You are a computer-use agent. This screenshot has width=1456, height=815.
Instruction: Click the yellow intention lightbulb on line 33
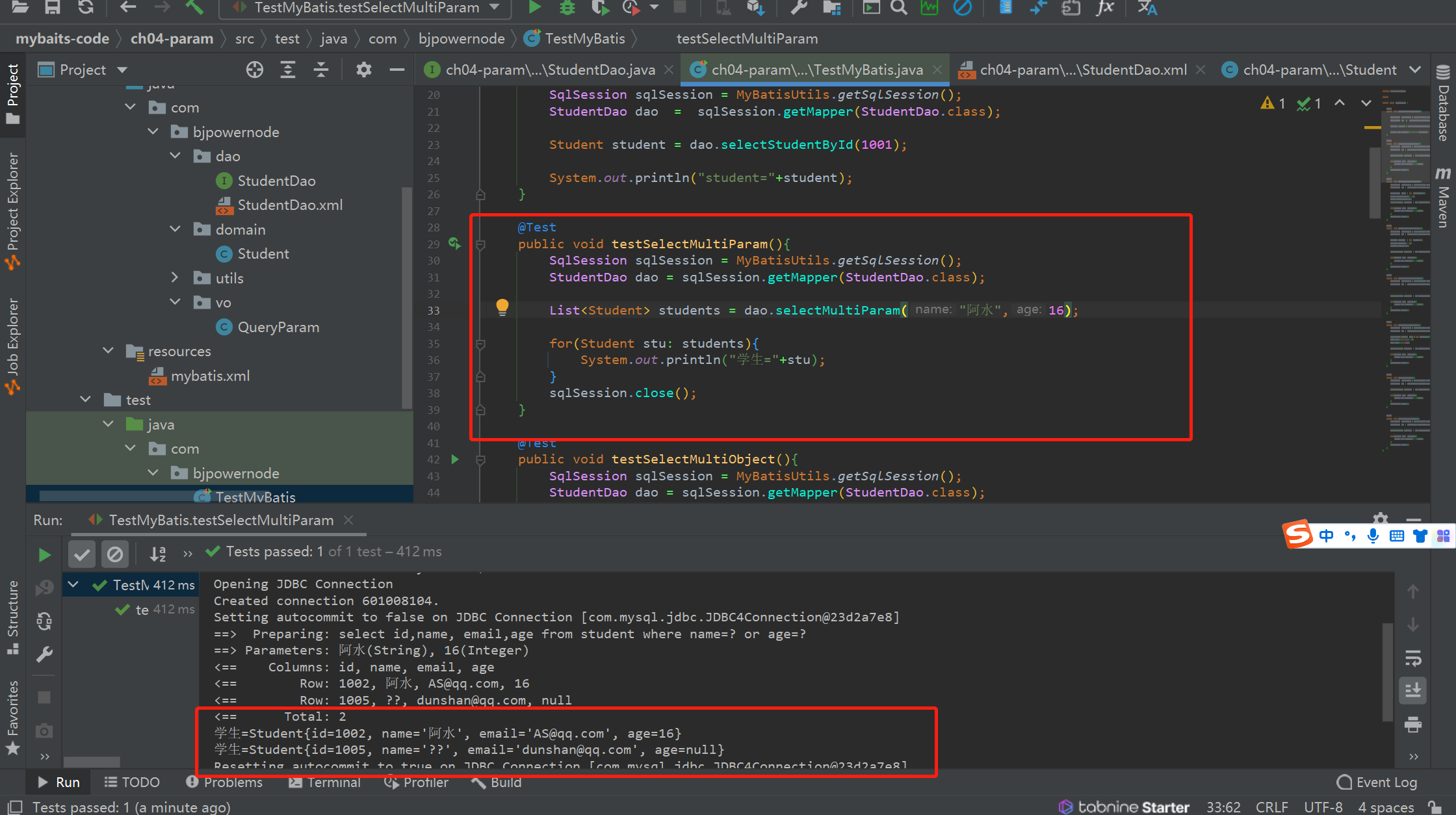pyautogui.click(x=502, y=306)
